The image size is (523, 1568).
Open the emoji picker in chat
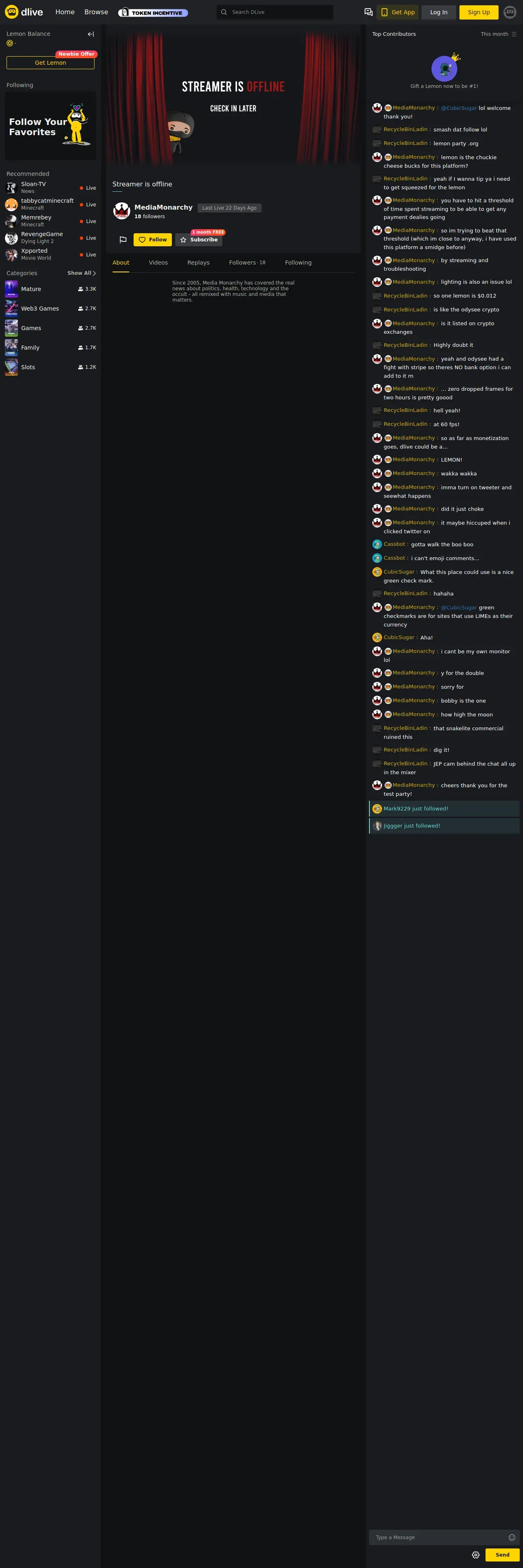point(512,1537)
